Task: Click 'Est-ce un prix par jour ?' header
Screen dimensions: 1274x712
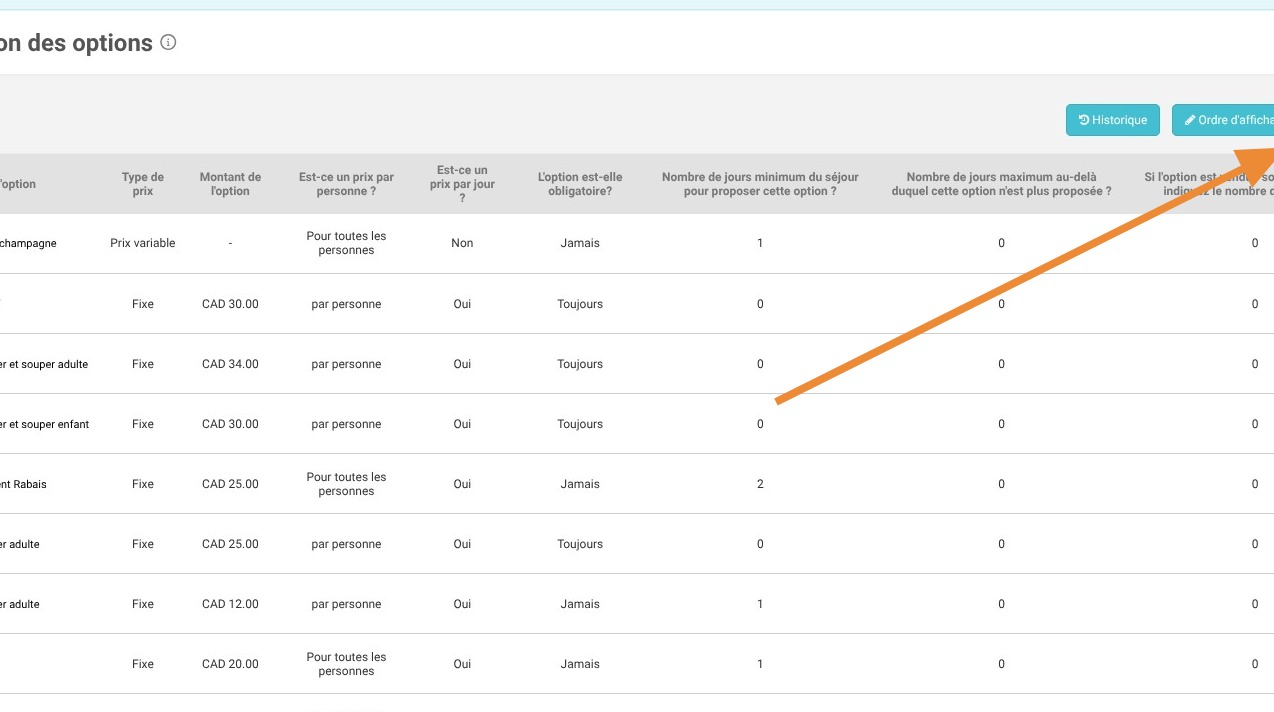Action: [x=462, y=184]
